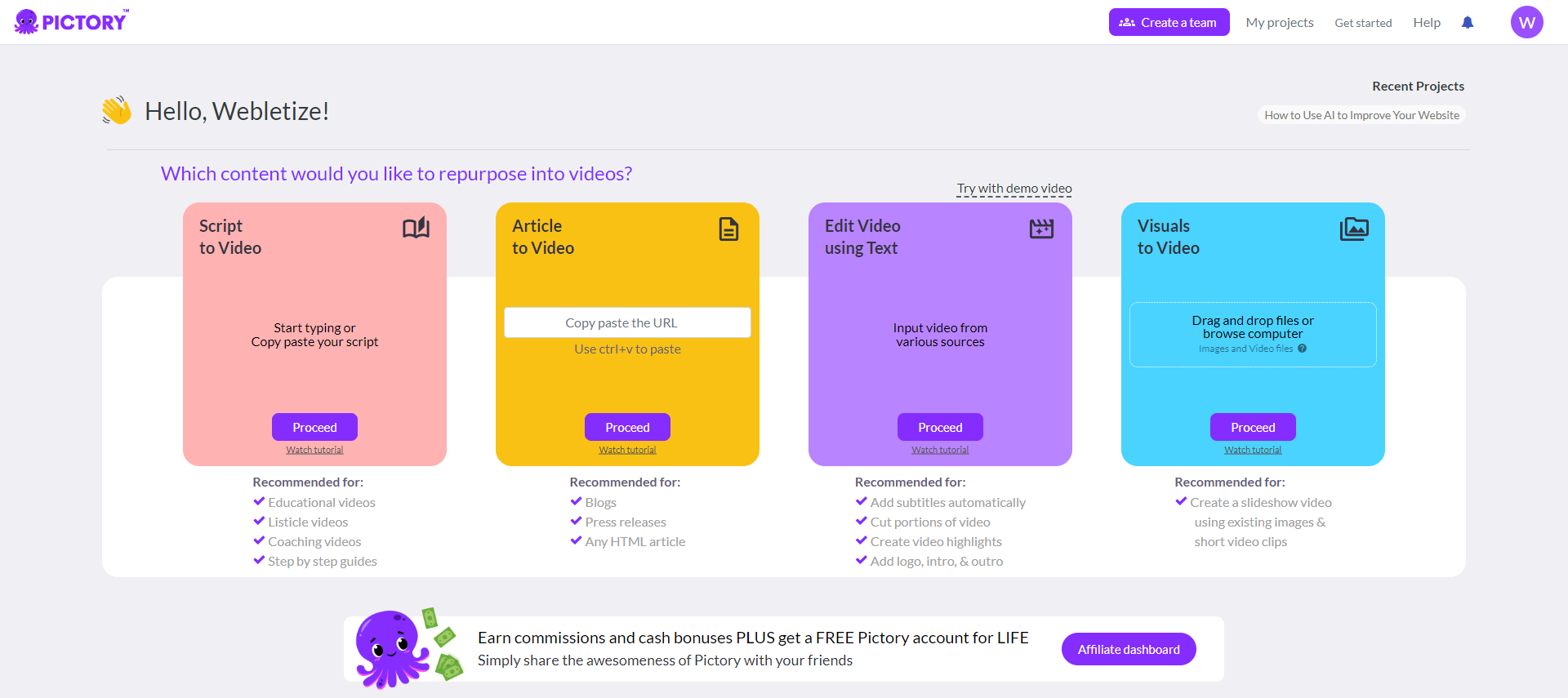The image size is (1568, 698).
Task: Click 'Cut portions of video' item
Action: point(930,522)
